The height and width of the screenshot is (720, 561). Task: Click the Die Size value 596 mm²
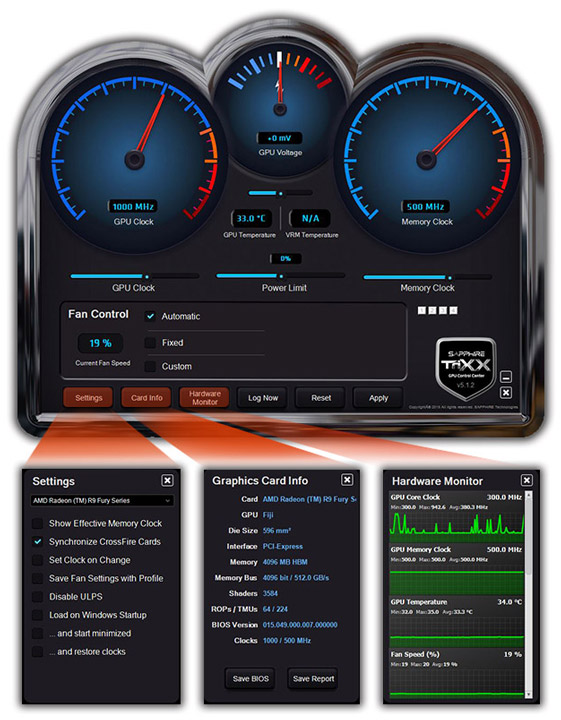click(x=276, y=530)
